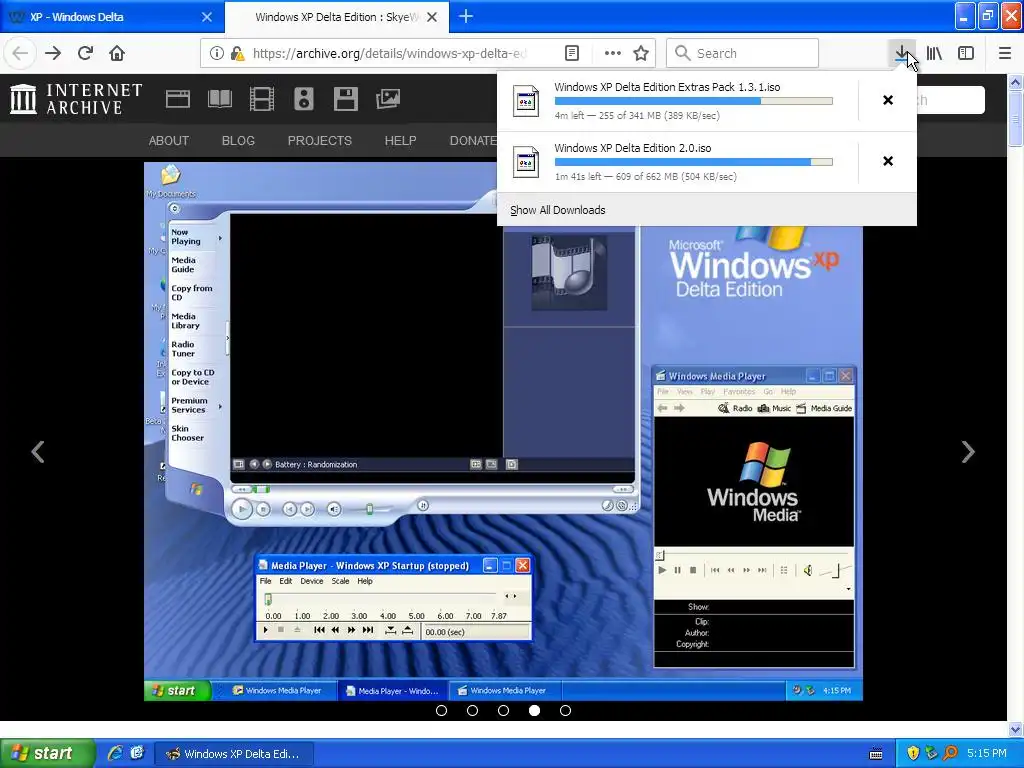The width and height of the screenshot is (1024, 768).
Task: Open the PROJECTS navigation link
Action: point(319,140)
